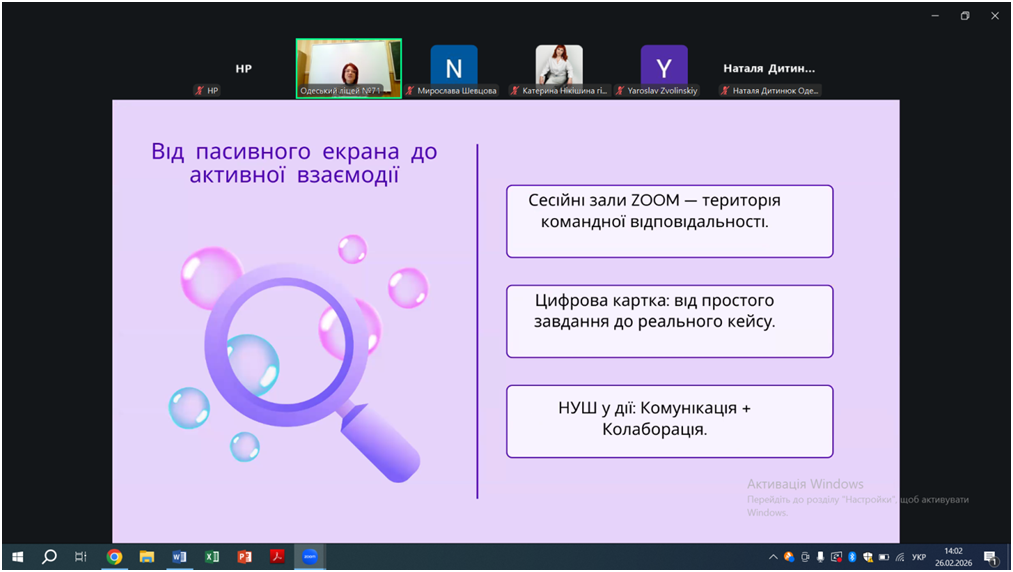Open the clock and date flyout
1013x572 pixels.
click(953, 557)
